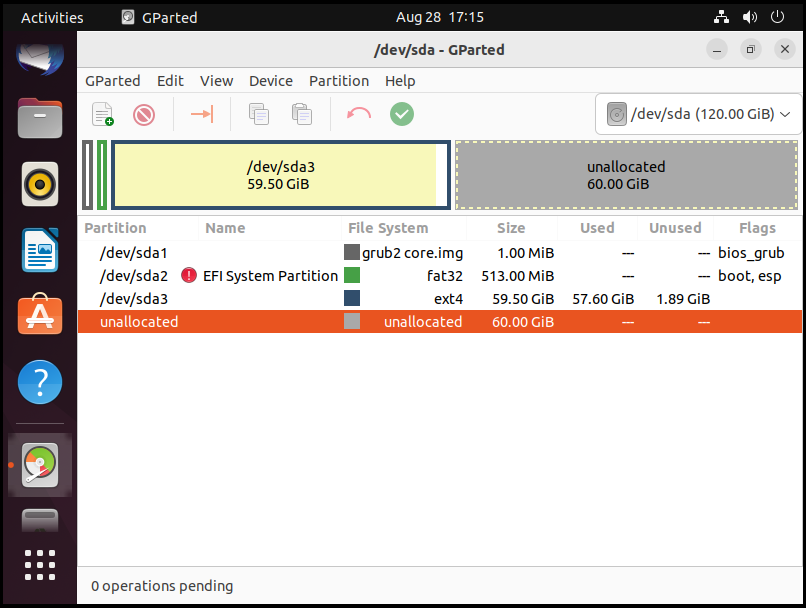Click the New partition toolbar icon
The image size is (806, 608).
click(102, 114)
